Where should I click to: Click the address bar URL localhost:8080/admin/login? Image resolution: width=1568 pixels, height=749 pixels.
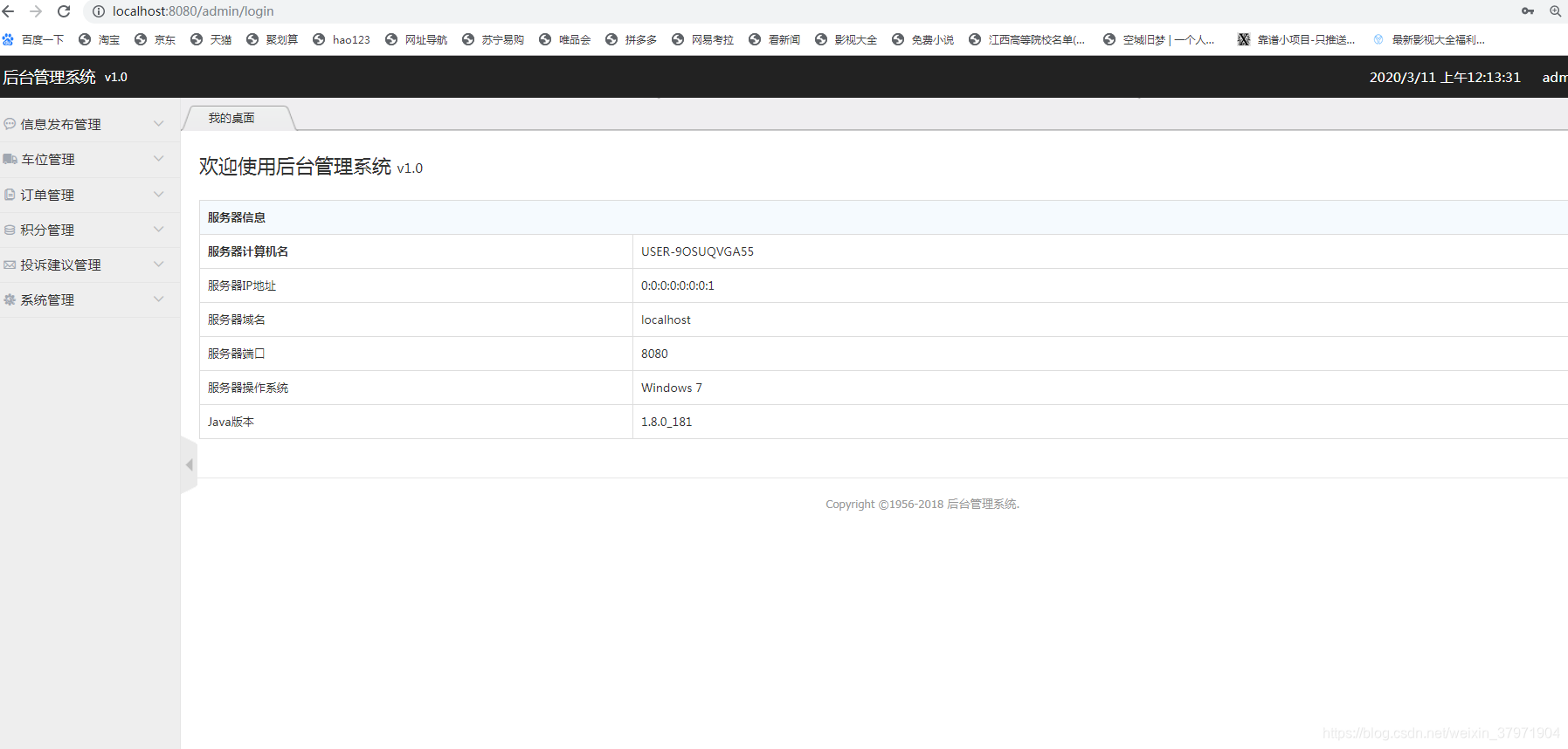[193, 11]
